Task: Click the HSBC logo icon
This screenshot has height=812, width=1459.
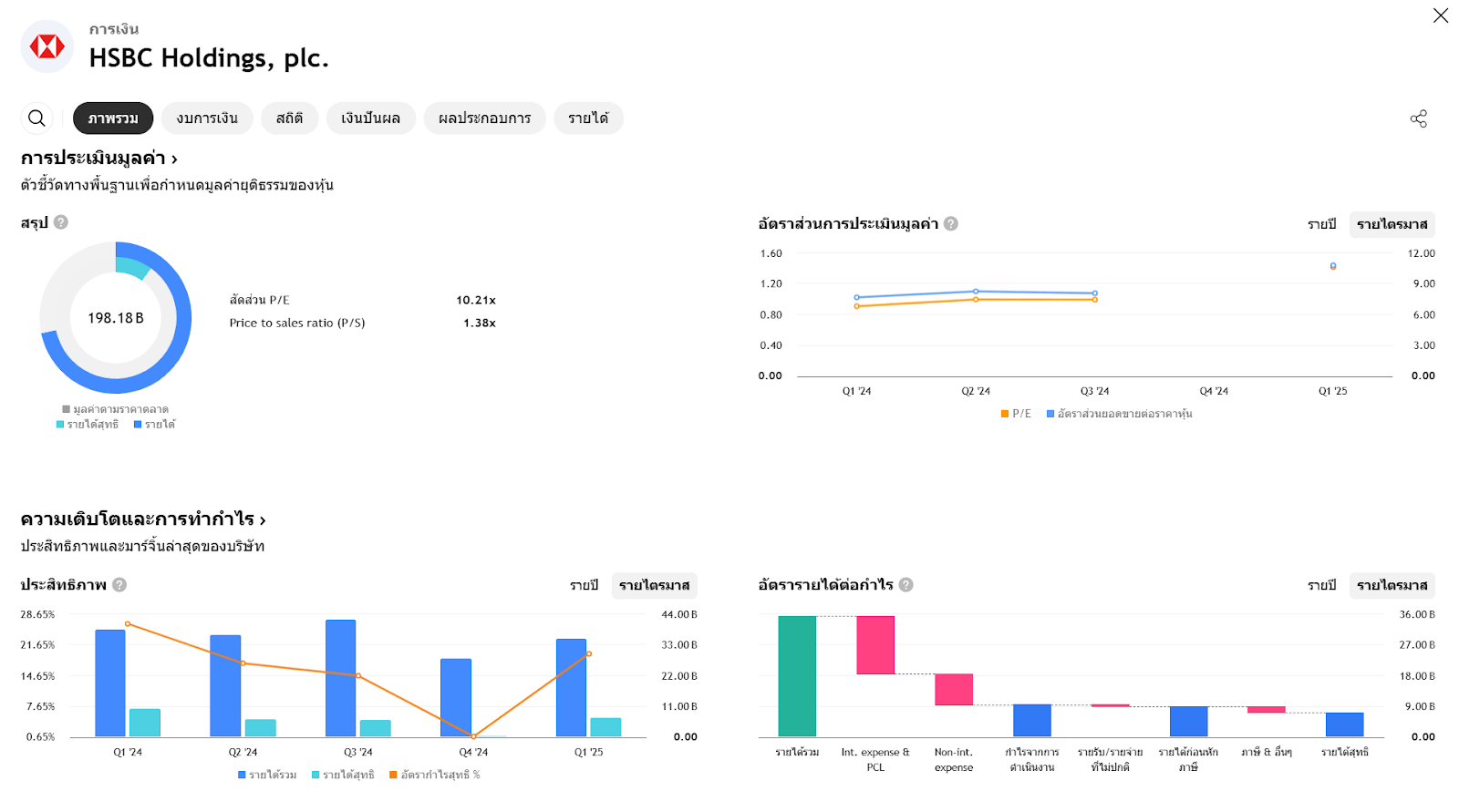Action: (47, 46)
